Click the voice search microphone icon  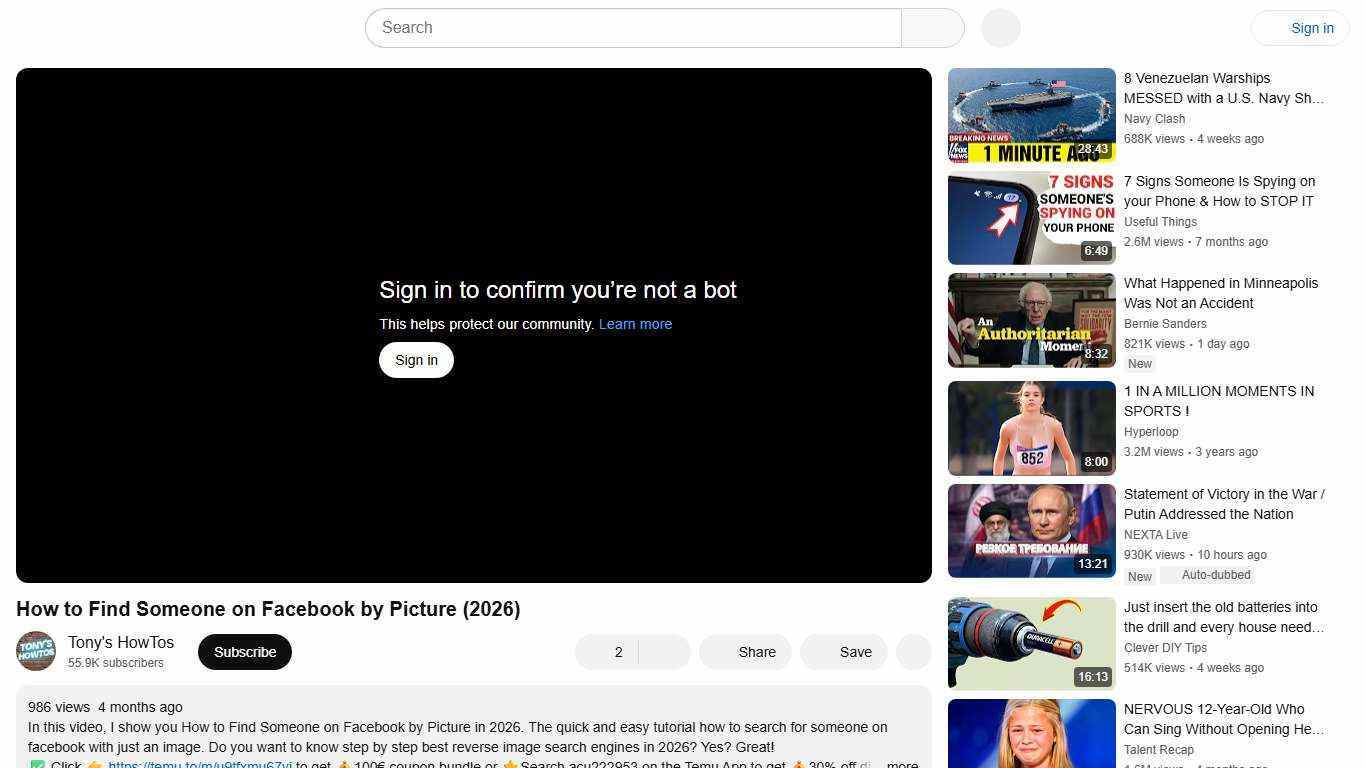tap(999, 27)
